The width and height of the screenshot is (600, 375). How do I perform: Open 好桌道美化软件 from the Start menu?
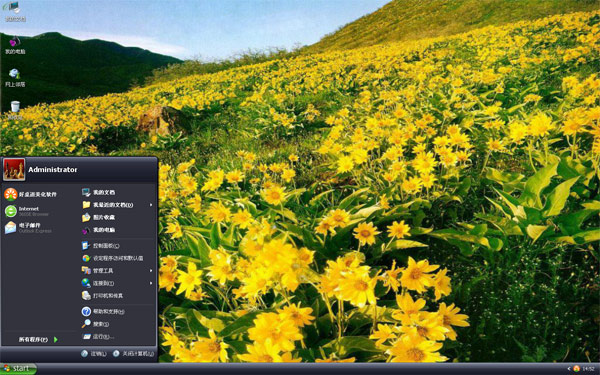click(x=31, y=194)
